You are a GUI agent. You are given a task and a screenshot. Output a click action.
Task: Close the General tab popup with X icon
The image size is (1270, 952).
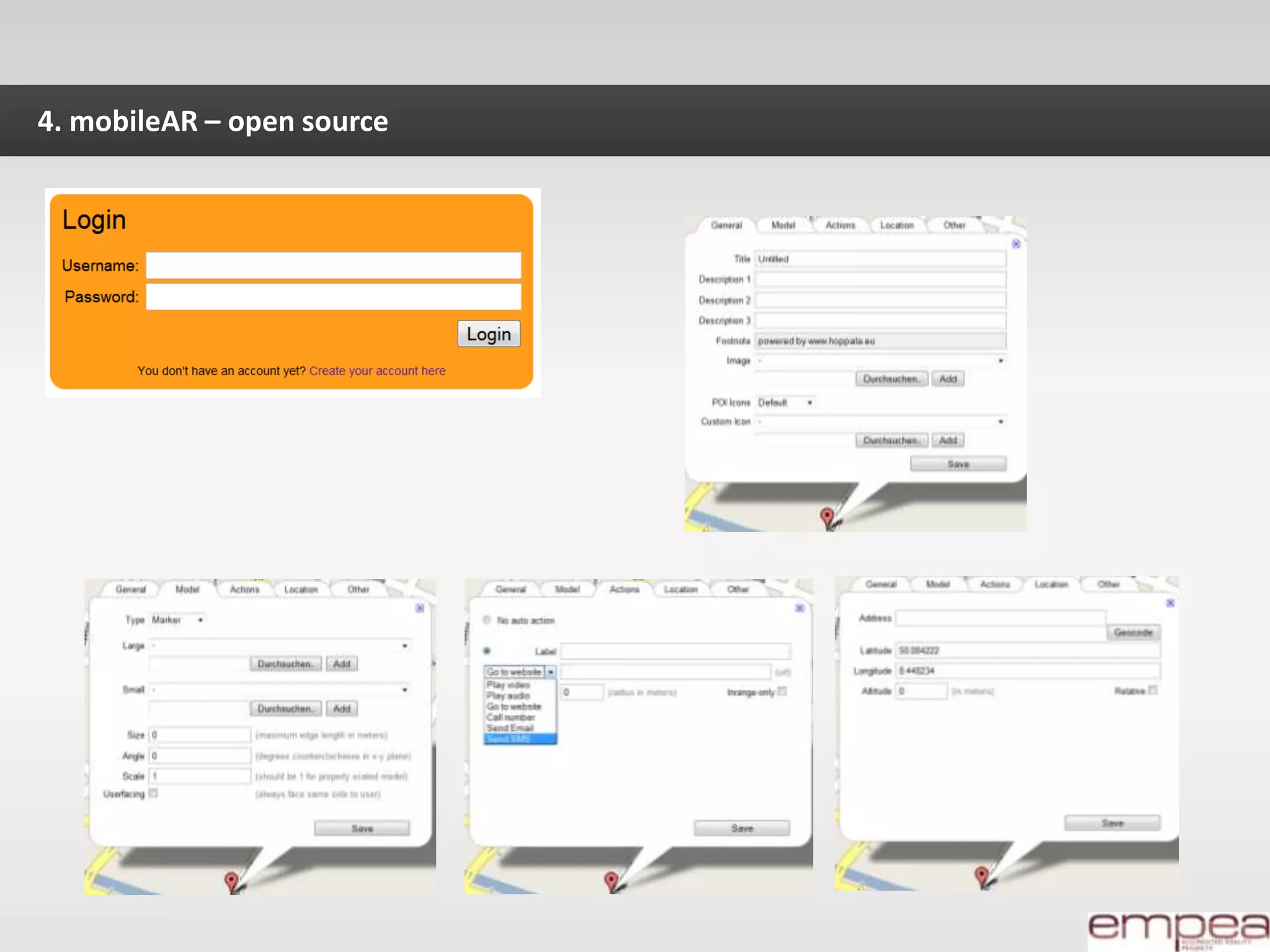(1016, 244)
